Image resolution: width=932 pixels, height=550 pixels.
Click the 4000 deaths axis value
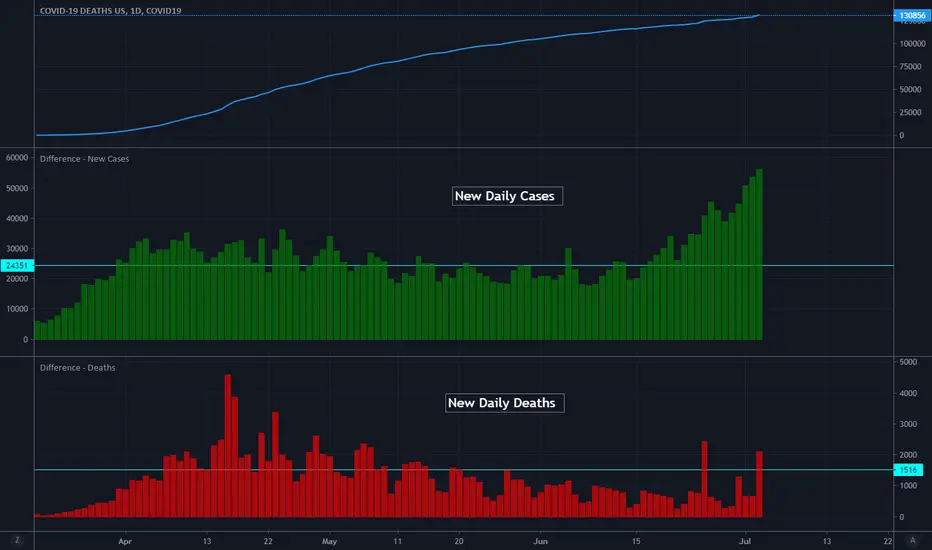908,393
